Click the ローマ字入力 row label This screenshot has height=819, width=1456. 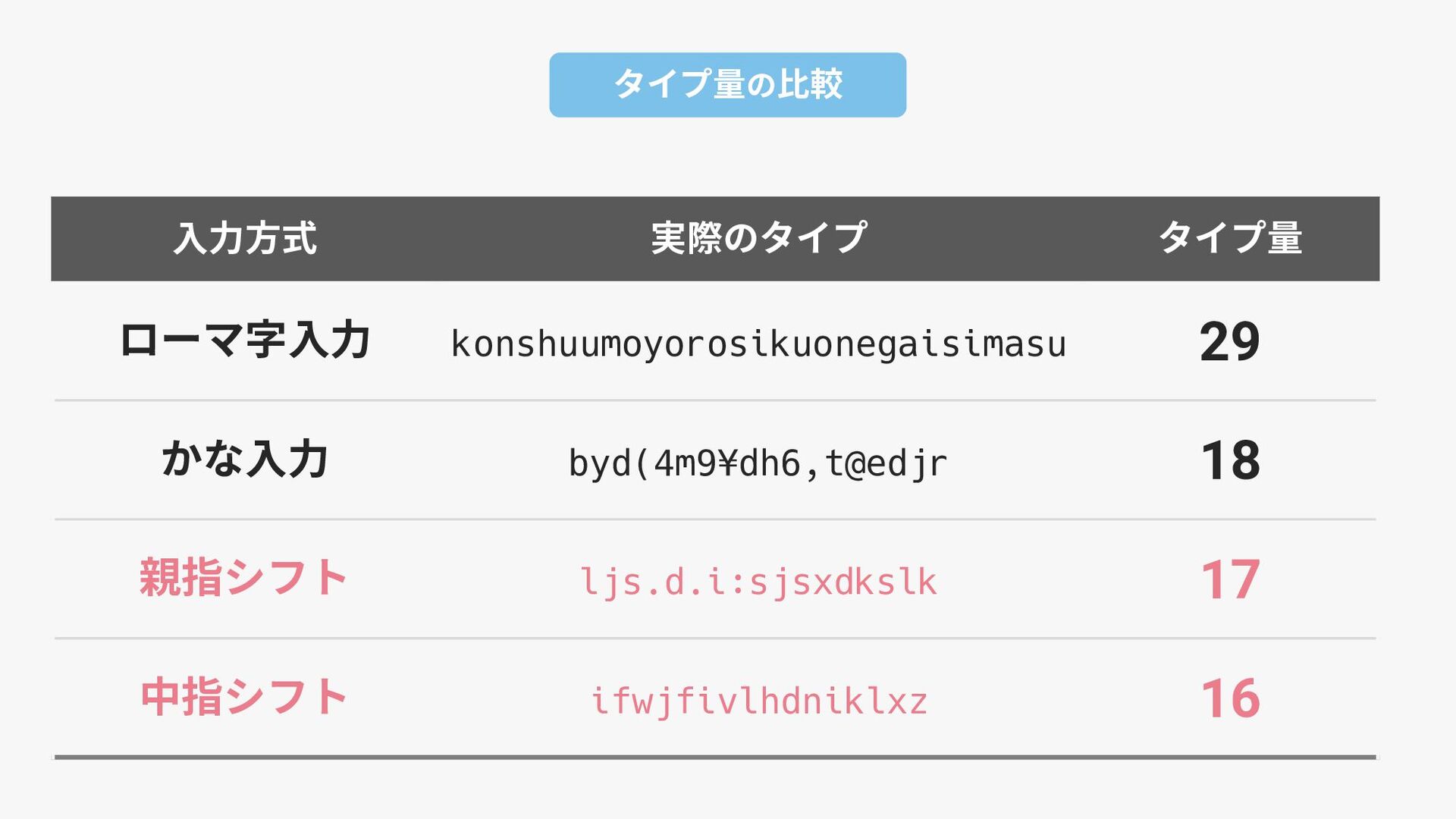(244, 340)
